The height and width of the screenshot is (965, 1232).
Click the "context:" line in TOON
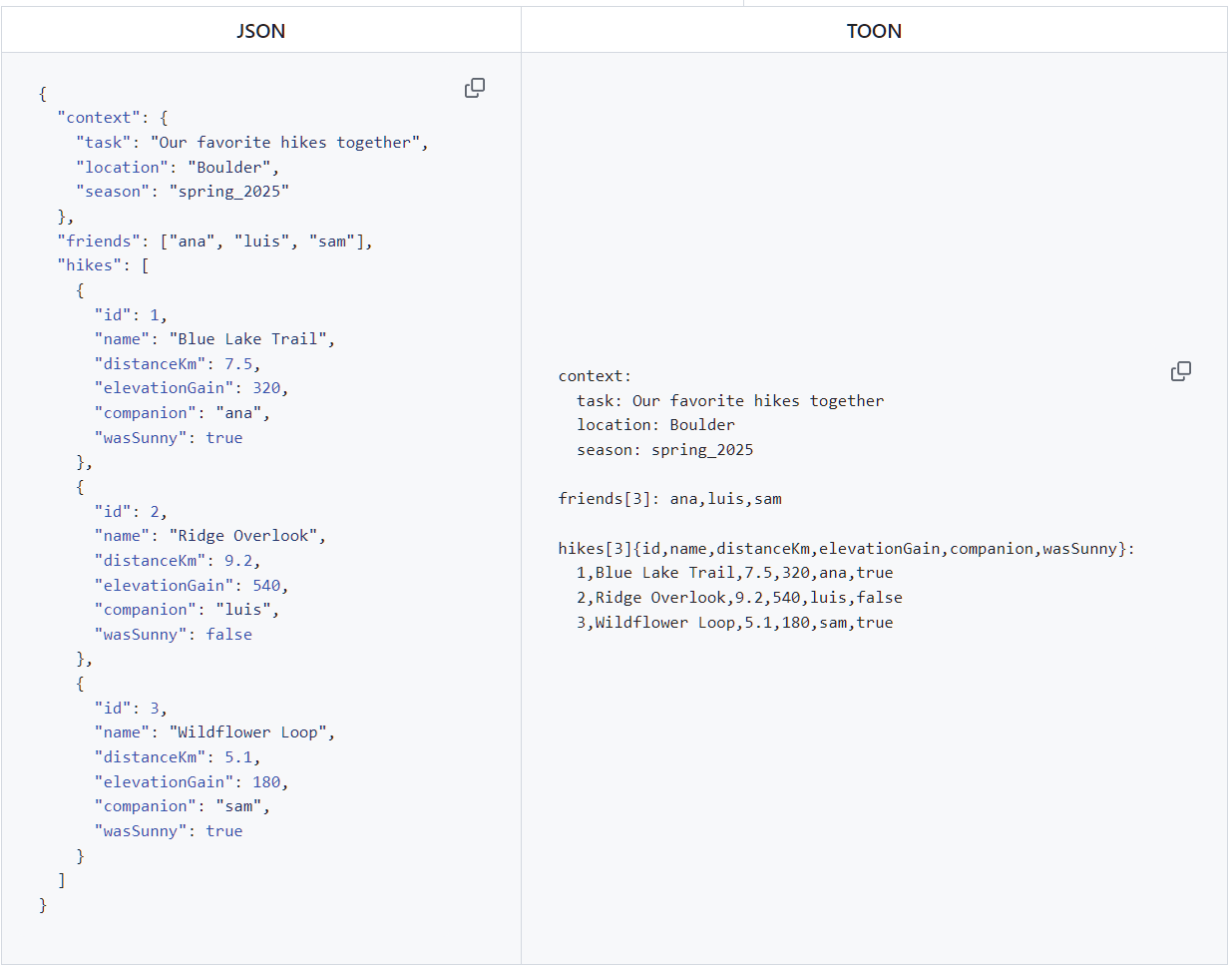pyautogui.click(x=595, y=376)
